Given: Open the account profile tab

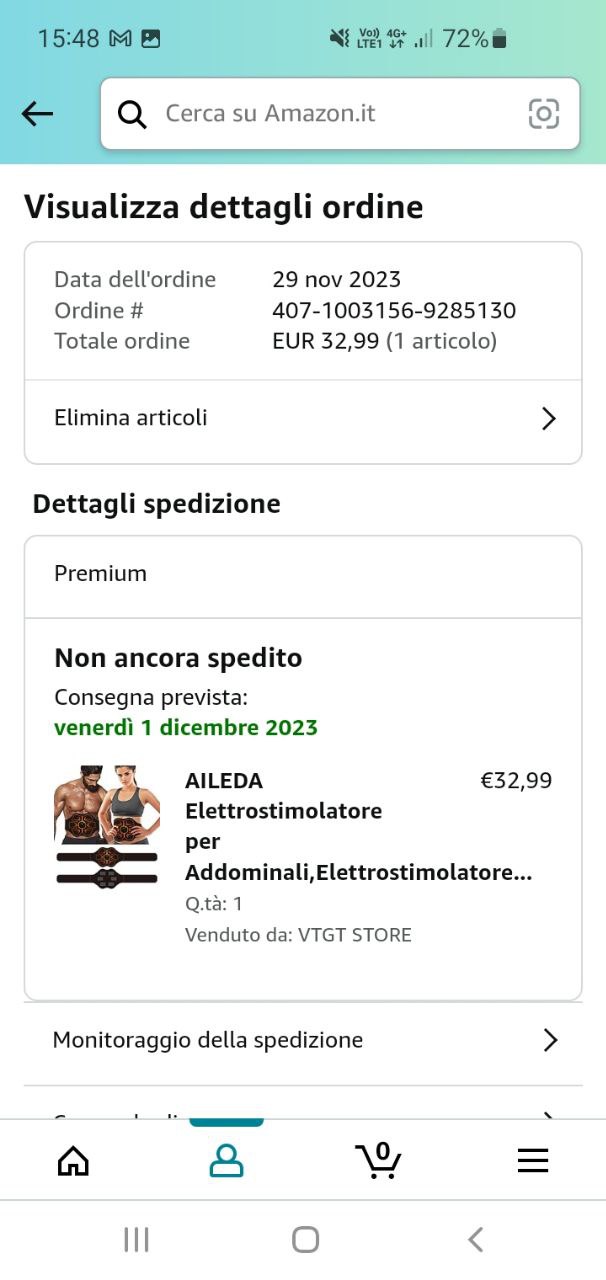Looking at the screenshot, I should [x=226, y=1160].
